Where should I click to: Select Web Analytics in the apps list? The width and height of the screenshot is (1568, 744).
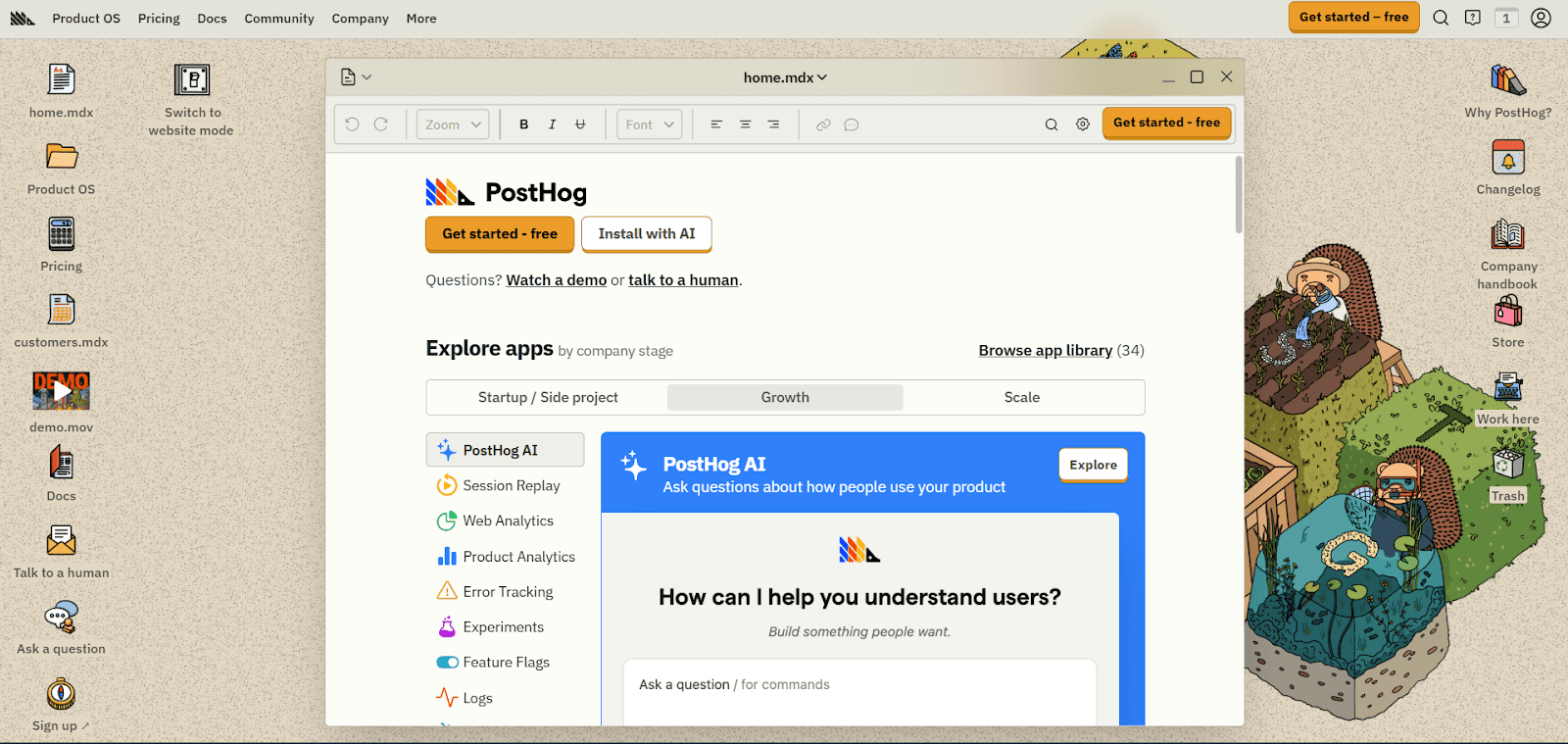(505, 521)
